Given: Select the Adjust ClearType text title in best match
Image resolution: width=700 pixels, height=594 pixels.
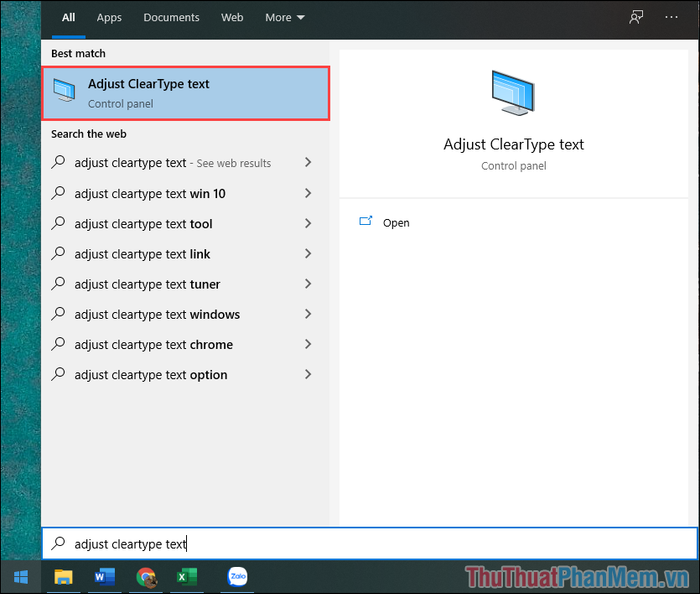Looking at the screenshot, I should pos(148,84).
